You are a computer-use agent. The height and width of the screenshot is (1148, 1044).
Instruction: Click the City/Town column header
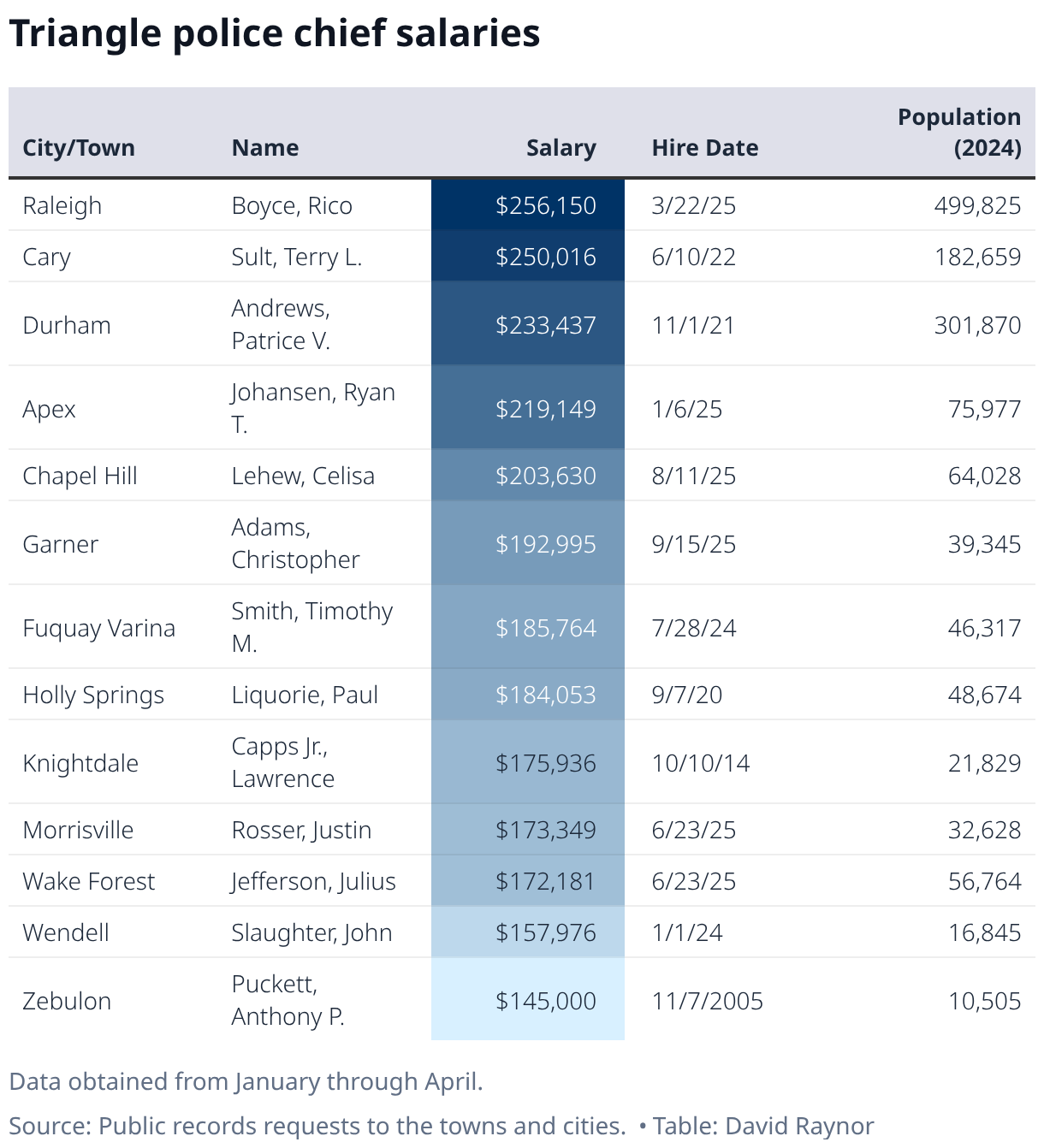79,148
